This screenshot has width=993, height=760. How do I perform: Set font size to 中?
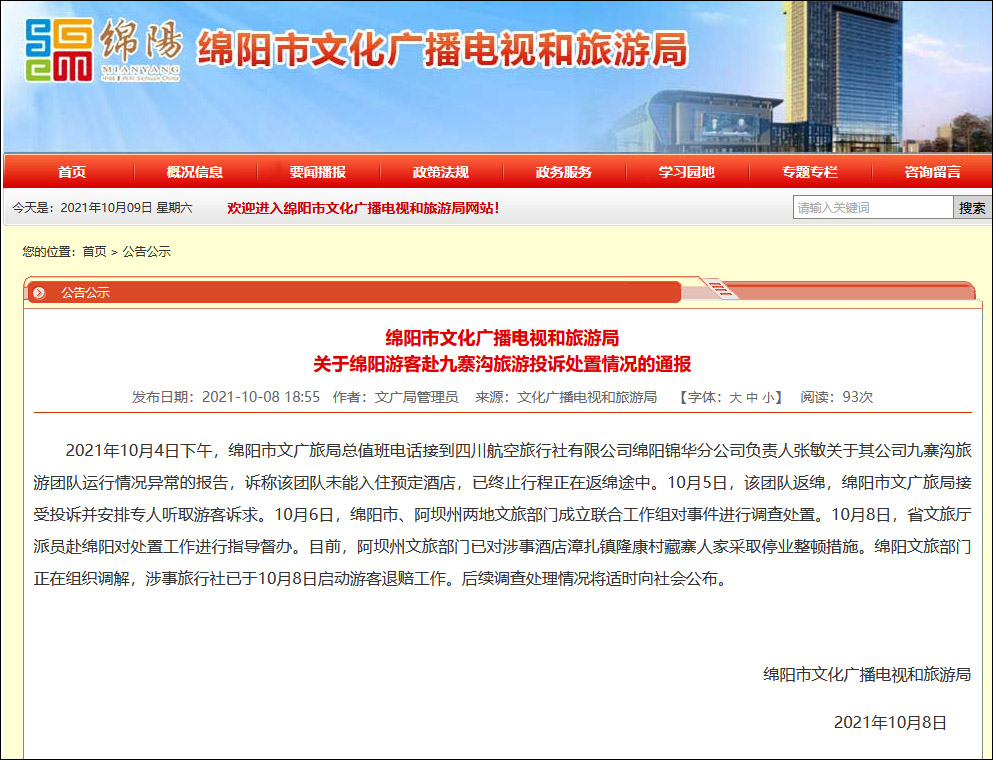click(752, 397)
